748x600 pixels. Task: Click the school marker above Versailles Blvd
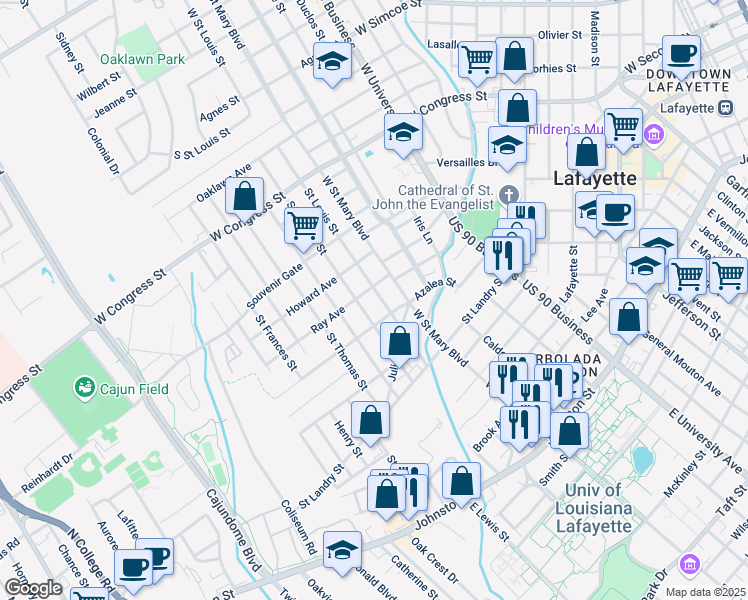[x=507, y=146]
